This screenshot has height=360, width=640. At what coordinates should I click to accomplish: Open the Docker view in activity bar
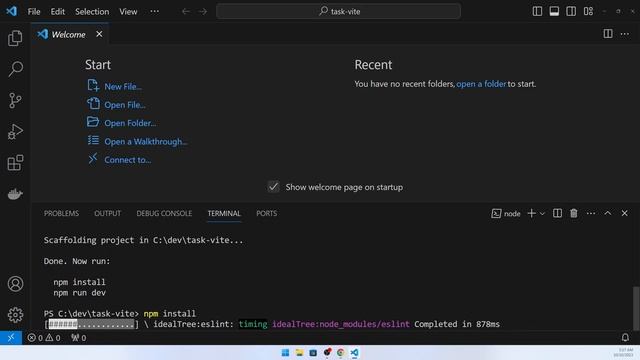(15, 194)
